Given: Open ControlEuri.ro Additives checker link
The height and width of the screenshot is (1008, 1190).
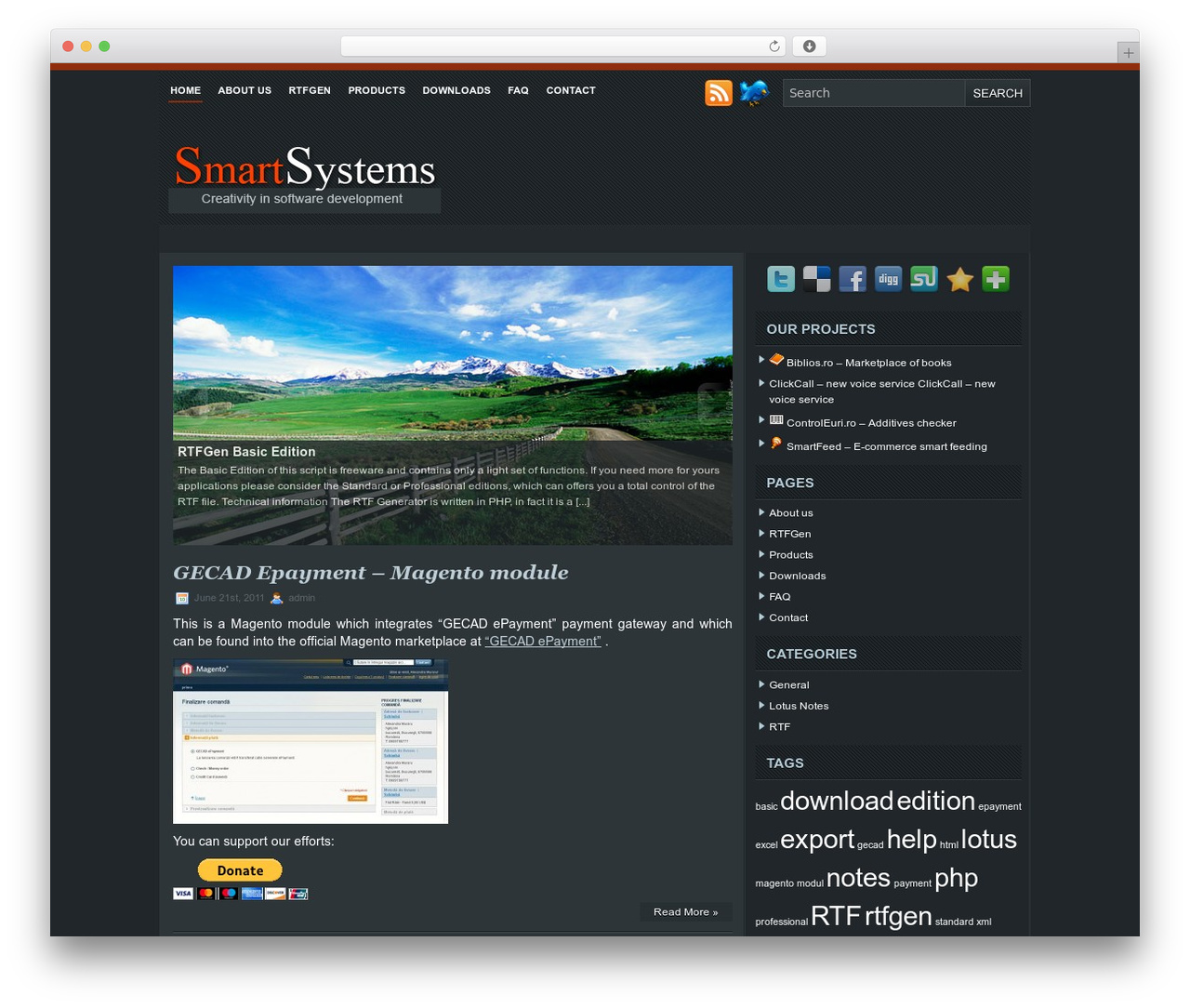Looking at the screenshot, I should point(871,423).
